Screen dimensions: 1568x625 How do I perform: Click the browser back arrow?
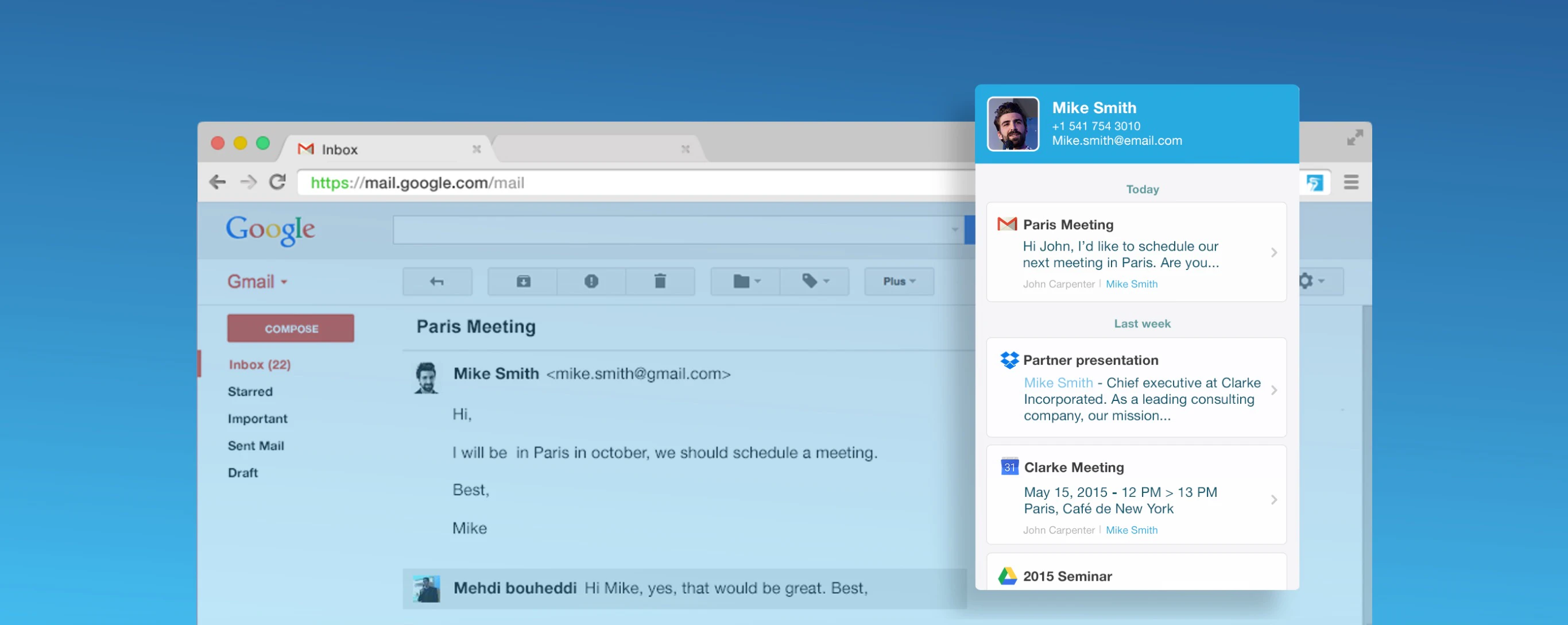(218, 182)
